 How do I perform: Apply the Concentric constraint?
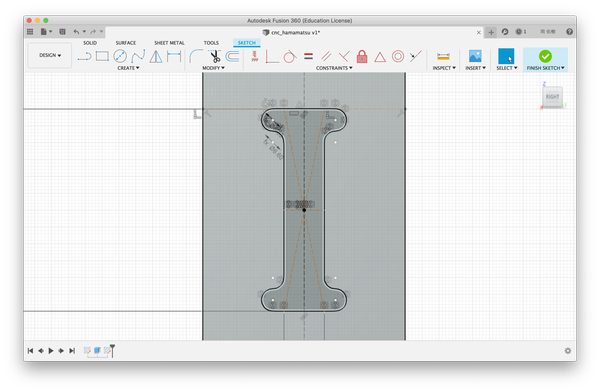pyautogui.click(x=398, y=57)
